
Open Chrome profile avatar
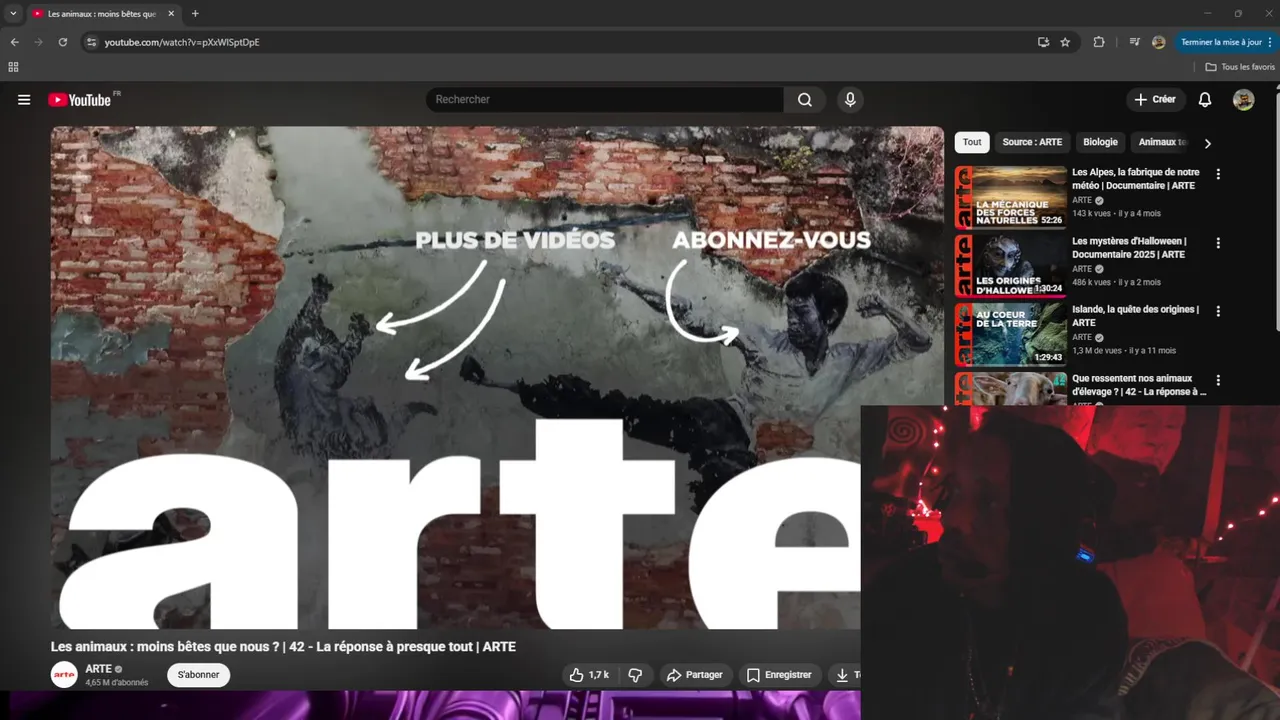point(1159,42)
